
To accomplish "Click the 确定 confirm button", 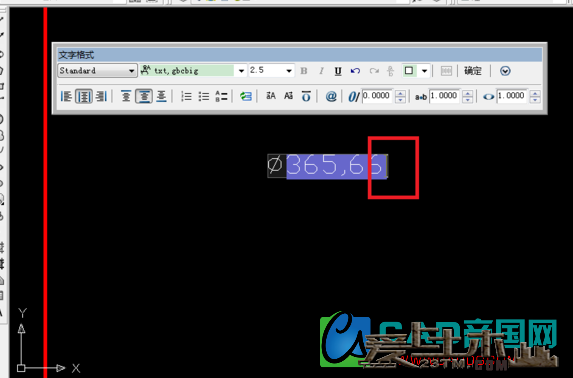I will coord(473,71).
